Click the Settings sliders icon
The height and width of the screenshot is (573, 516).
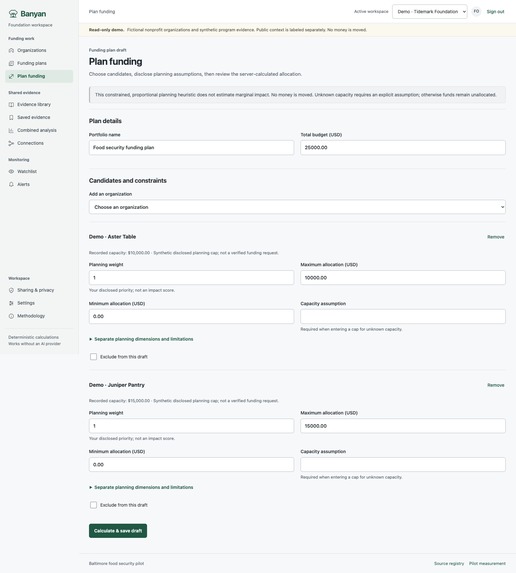click(x=11, y=303)
